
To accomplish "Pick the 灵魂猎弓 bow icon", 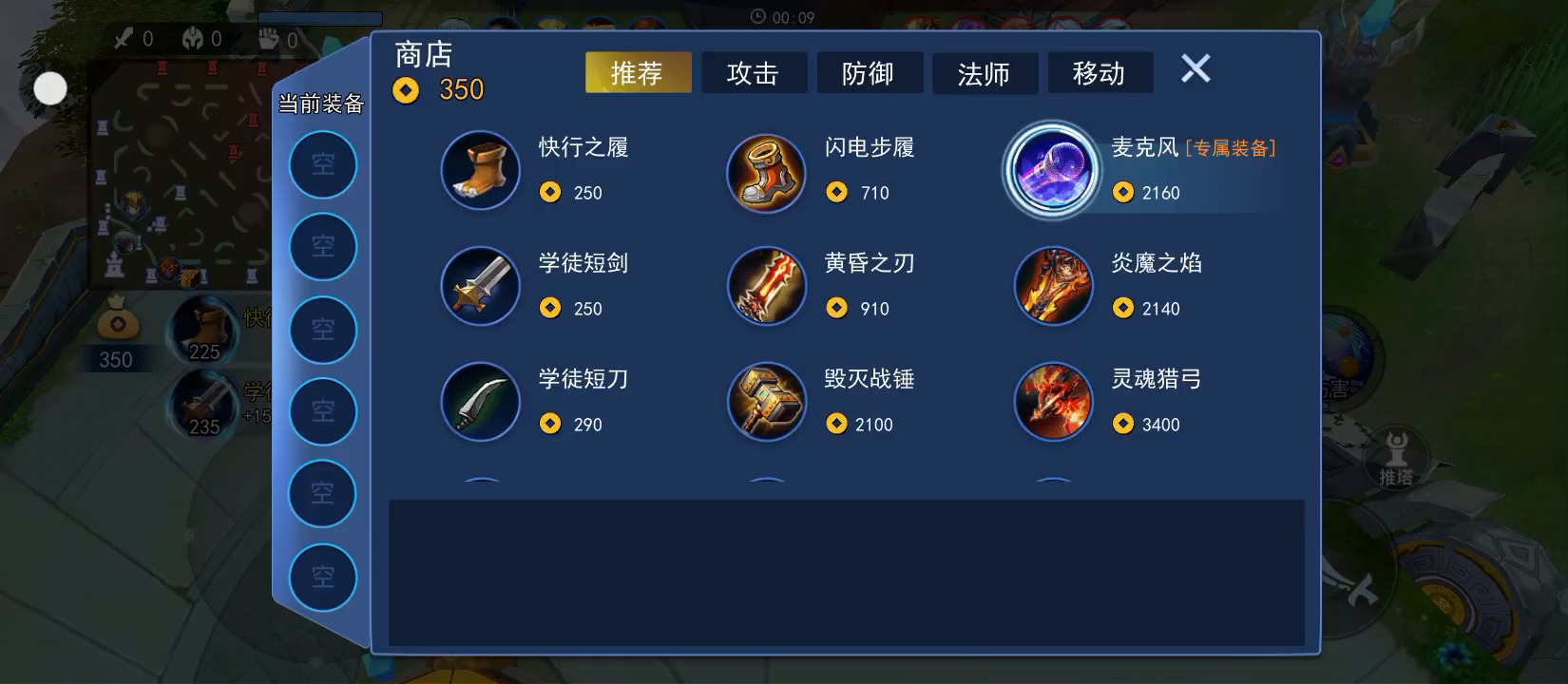I will pyautogui.click(x=1053, y=402).
